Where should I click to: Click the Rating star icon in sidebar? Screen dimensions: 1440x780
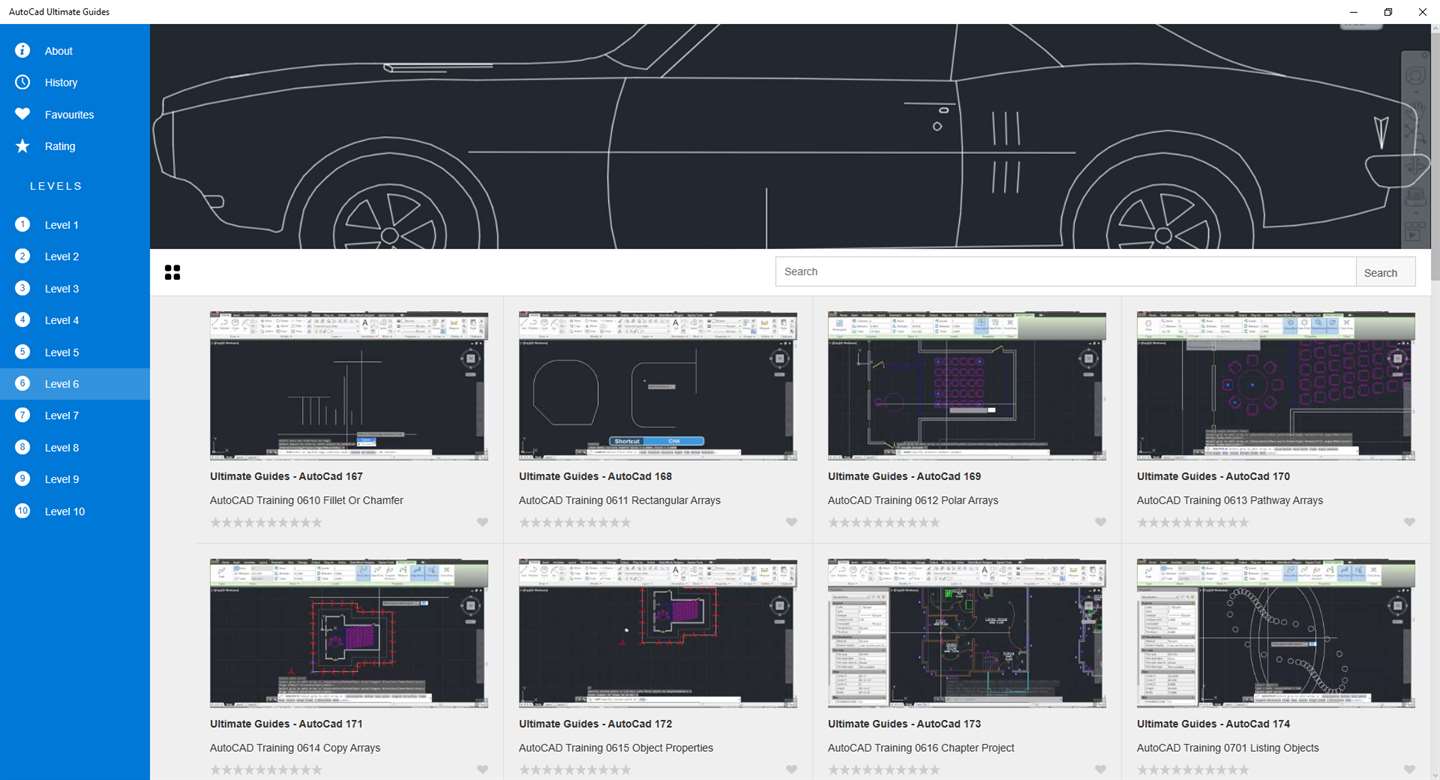[x=23, y=146]
